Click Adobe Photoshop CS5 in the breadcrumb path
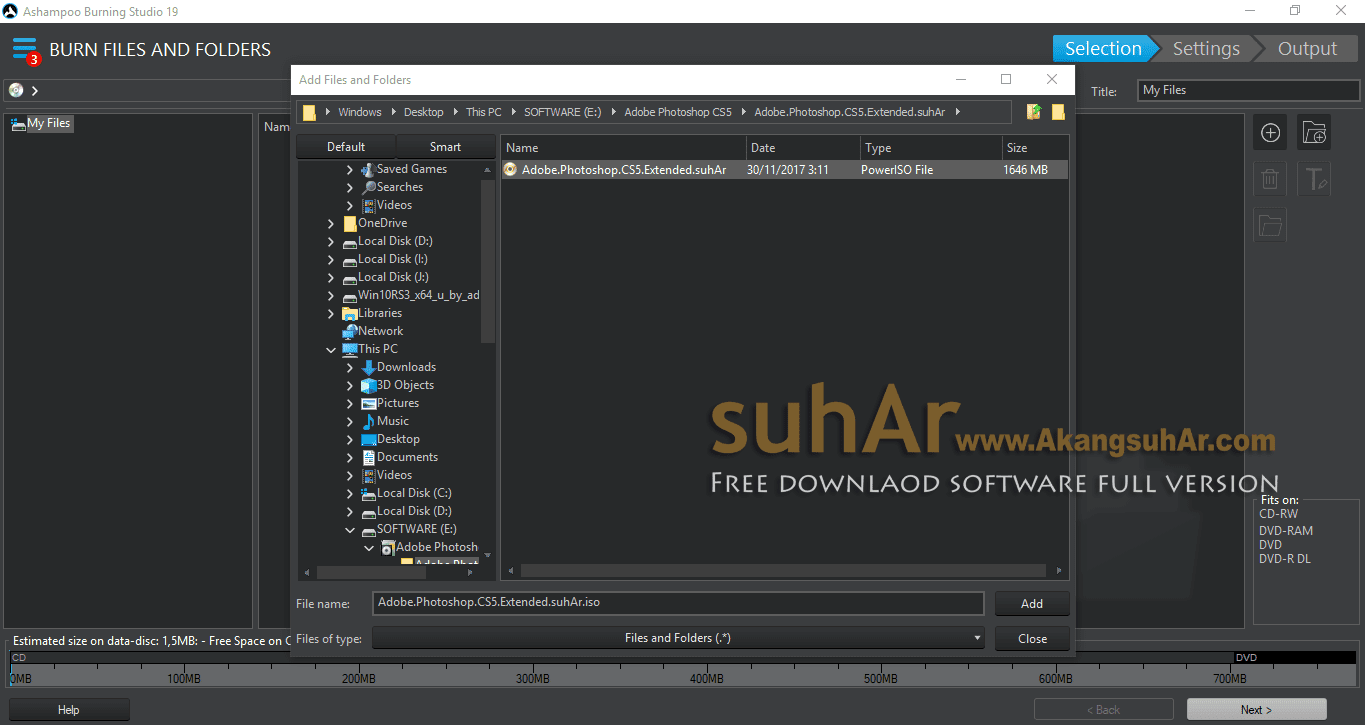The width and height of the screenshot is (1365, 725). (678, 112)
